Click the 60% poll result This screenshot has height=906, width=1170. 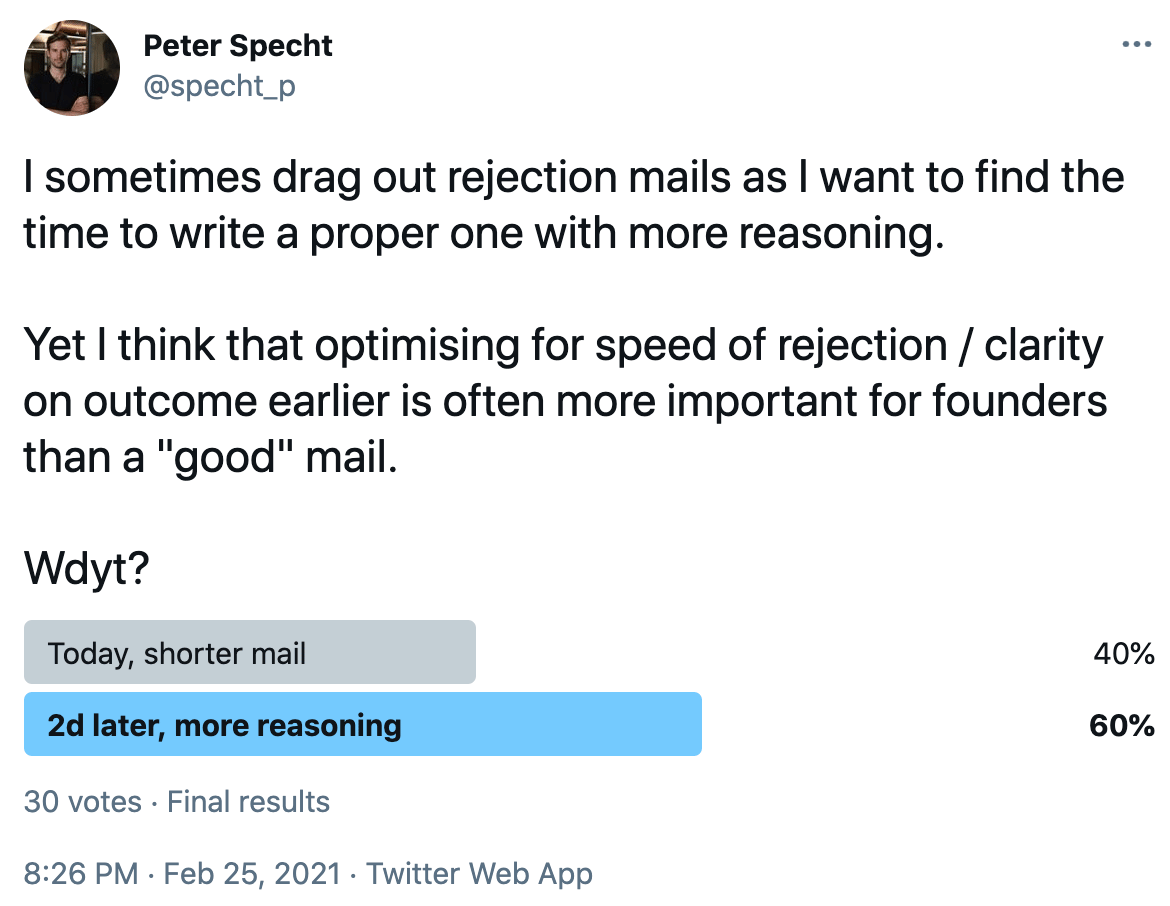pyautogui.click(x=1121, y=725)
